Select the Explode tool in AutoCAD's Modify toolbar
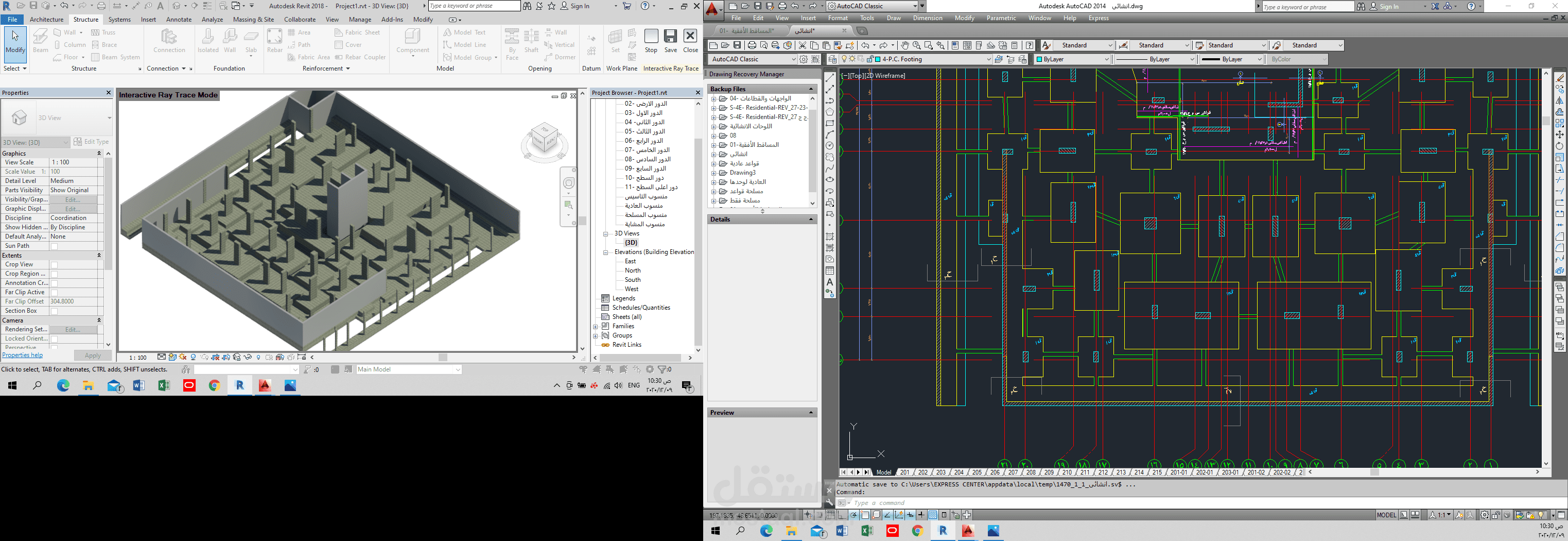 point(1559,271)
